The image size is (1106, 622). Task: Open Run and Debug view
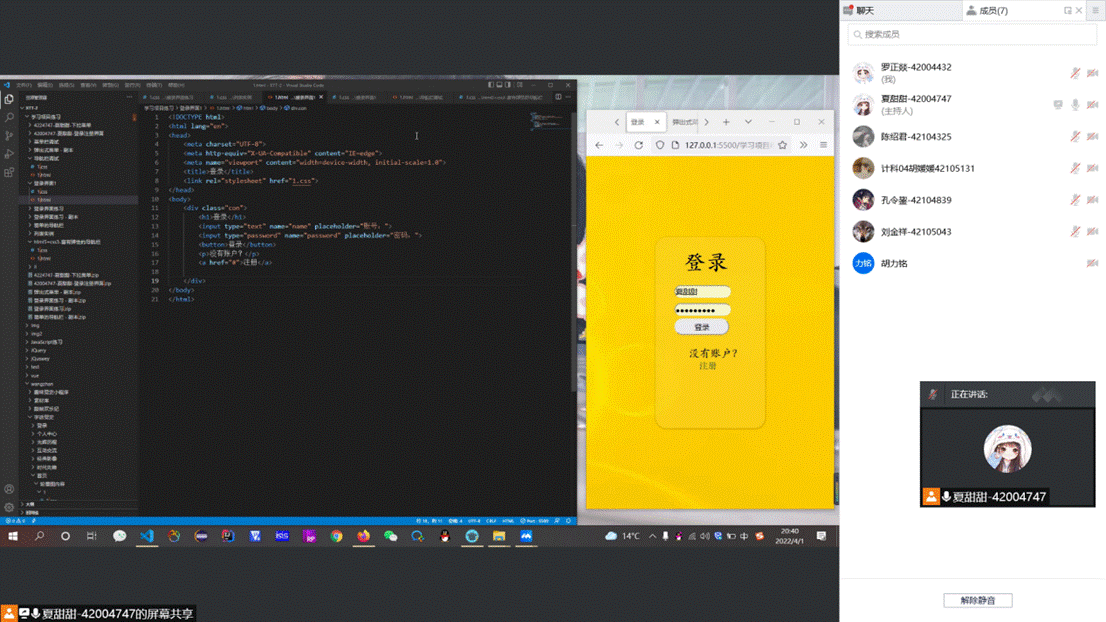pos(9,153)
